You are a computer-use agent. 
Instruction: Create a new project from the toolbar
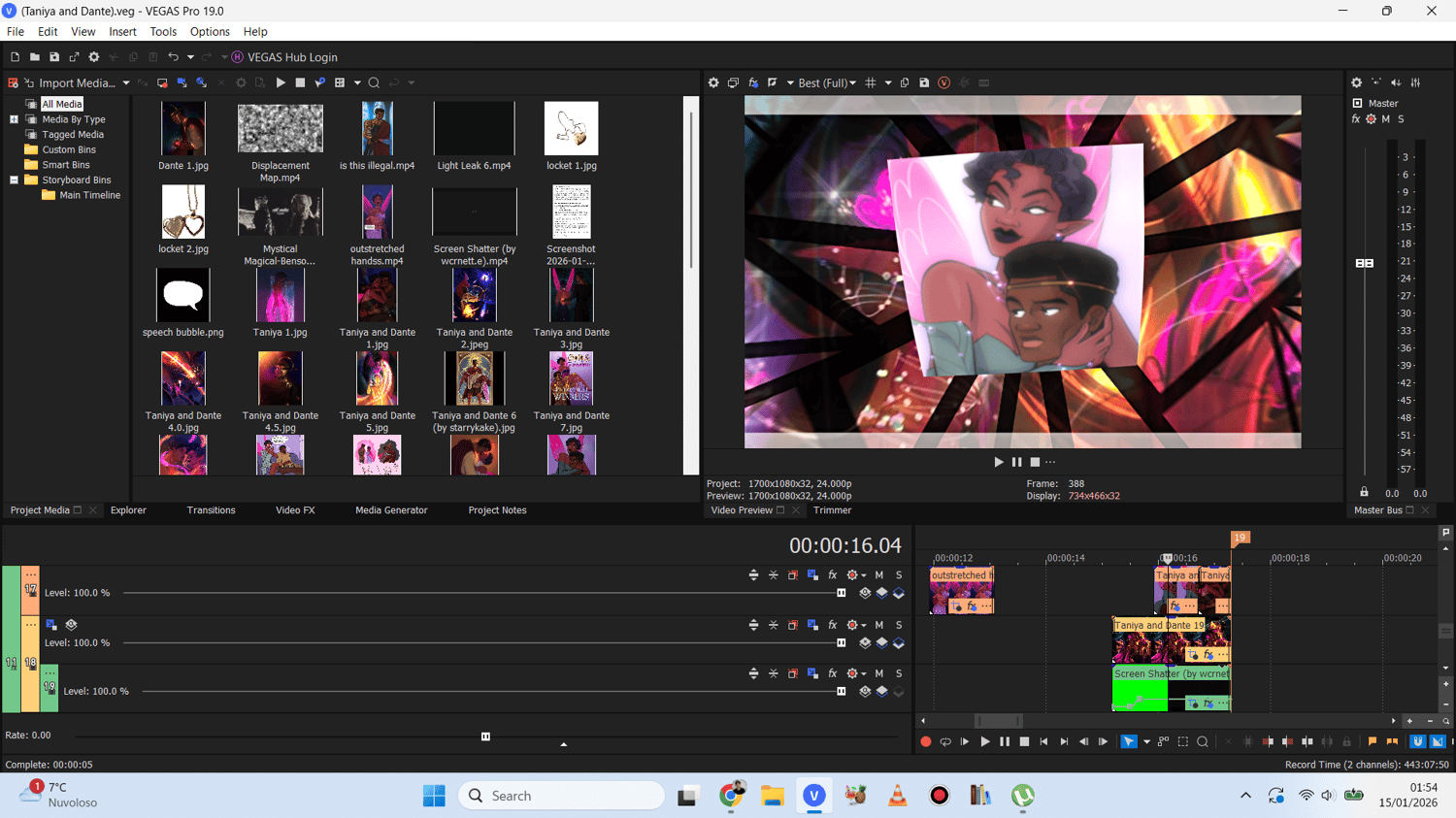coord(15,57)
